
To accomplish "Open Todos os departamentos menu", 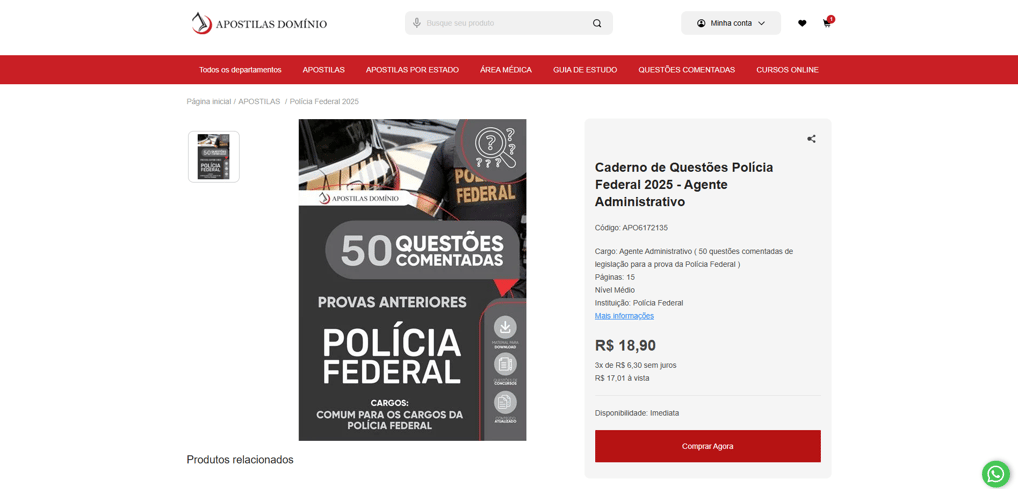I will point(240,70).
